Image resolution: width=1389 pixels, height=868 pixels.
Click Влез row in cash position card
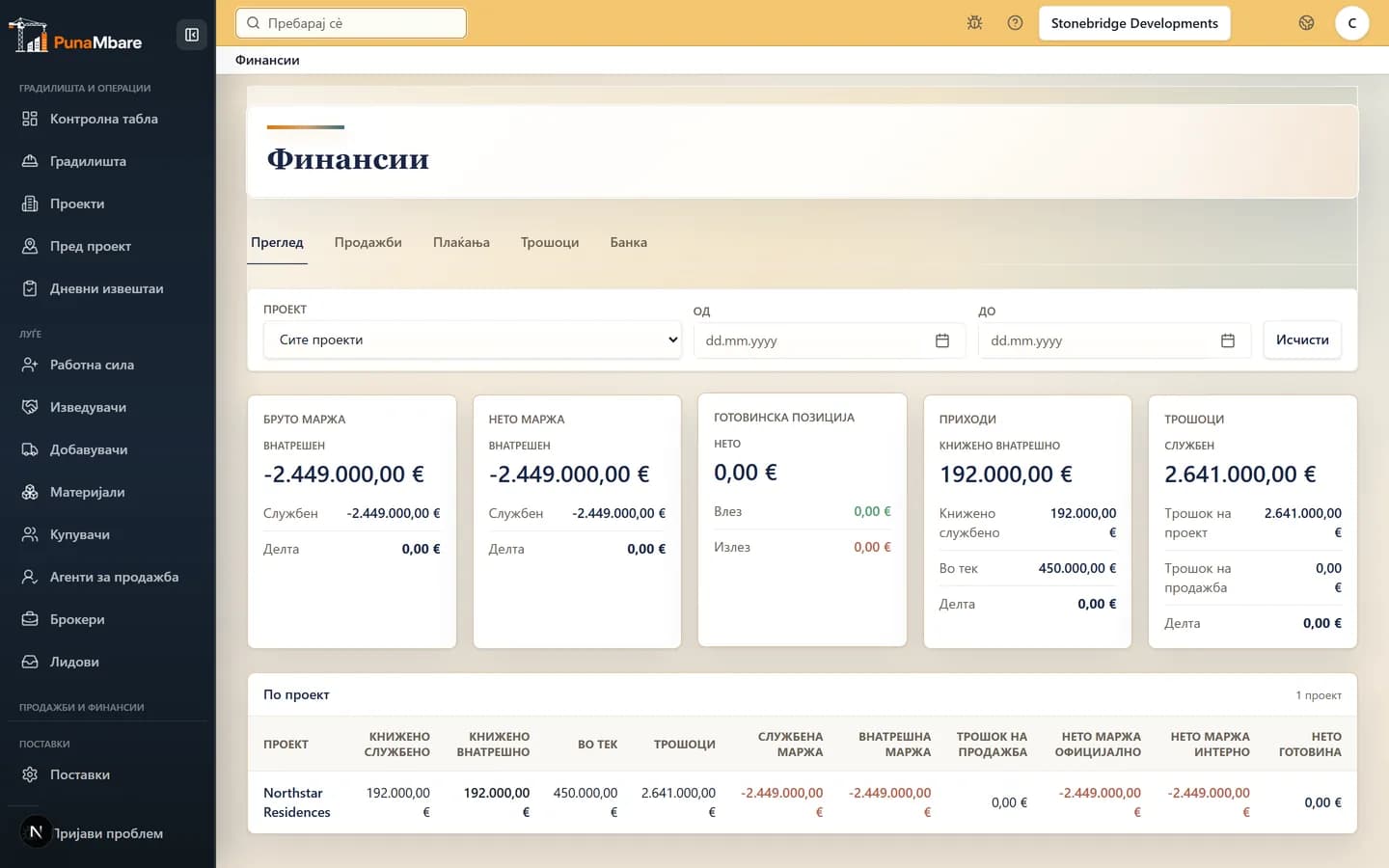803,511
